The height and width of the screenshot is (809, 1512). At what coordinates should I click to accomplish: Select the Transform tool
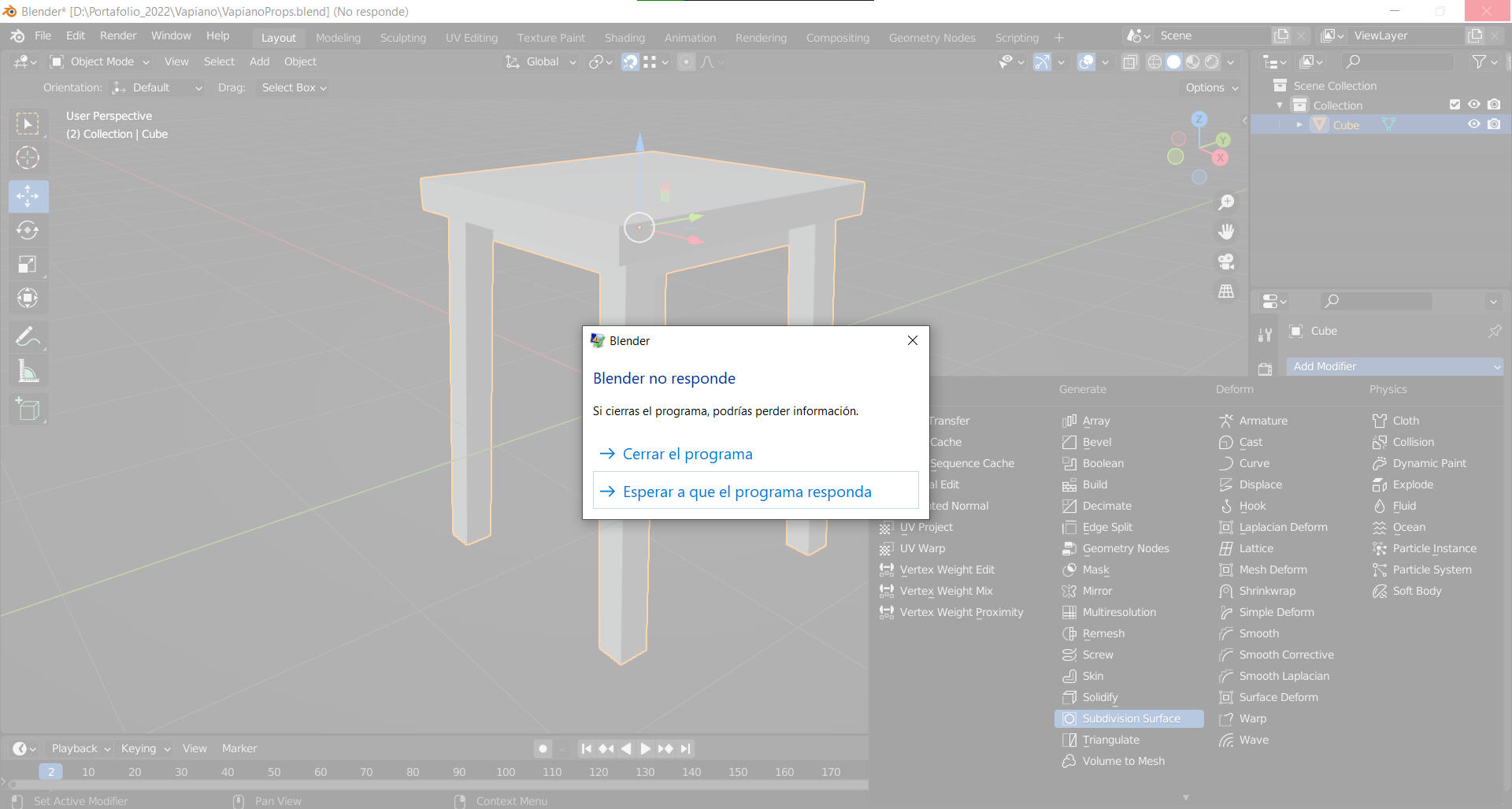tap(28, 298)
